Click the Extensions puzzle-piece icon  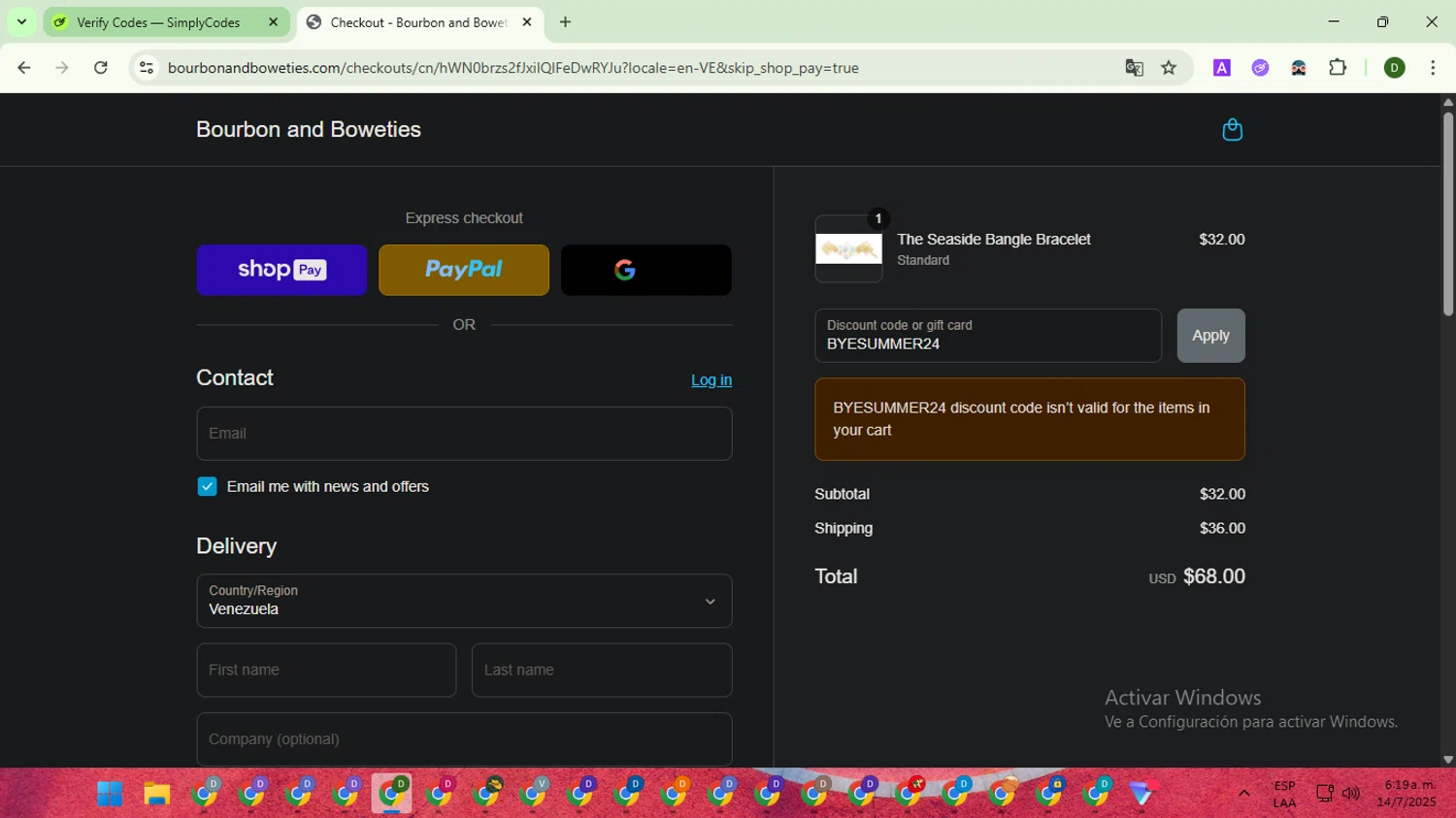pos(1338,68)
